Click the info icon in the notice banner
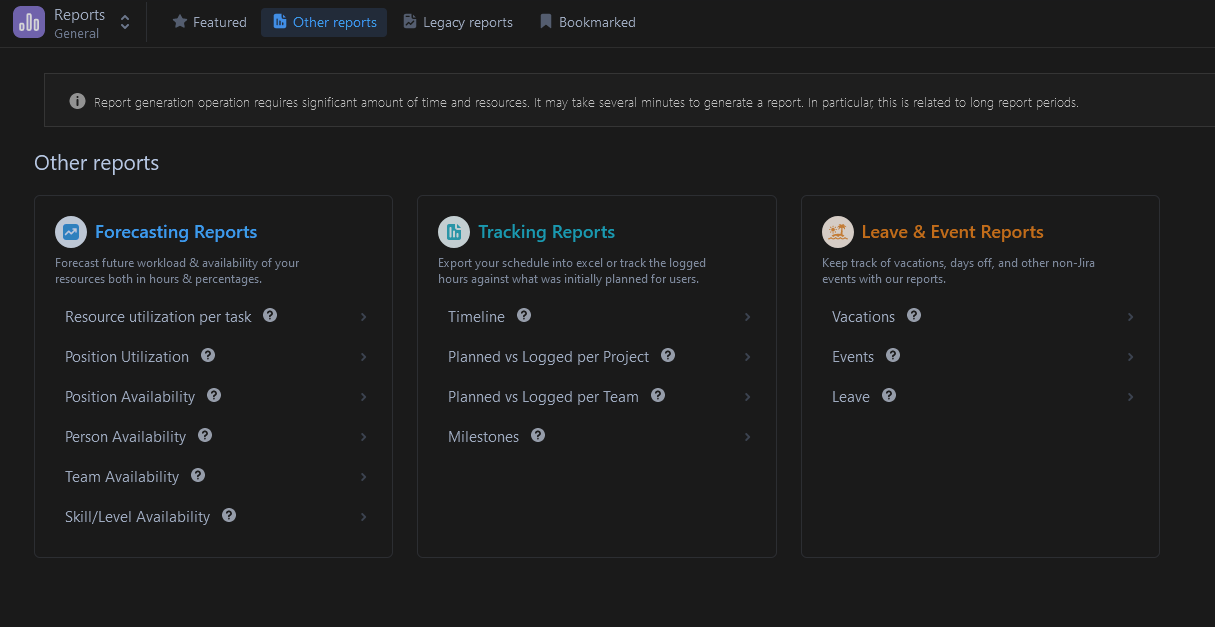Screen dimensions: 1215x627 77,101
